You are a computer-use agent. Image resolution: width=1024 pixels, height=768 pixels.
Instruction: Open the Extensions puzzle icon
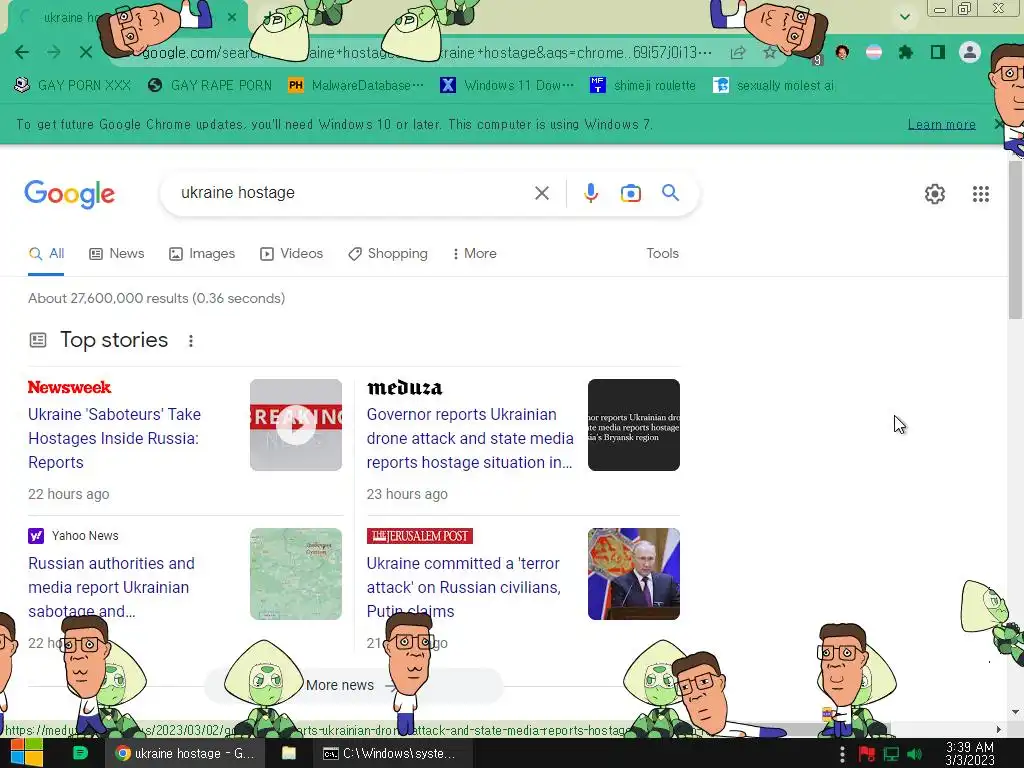906,52
